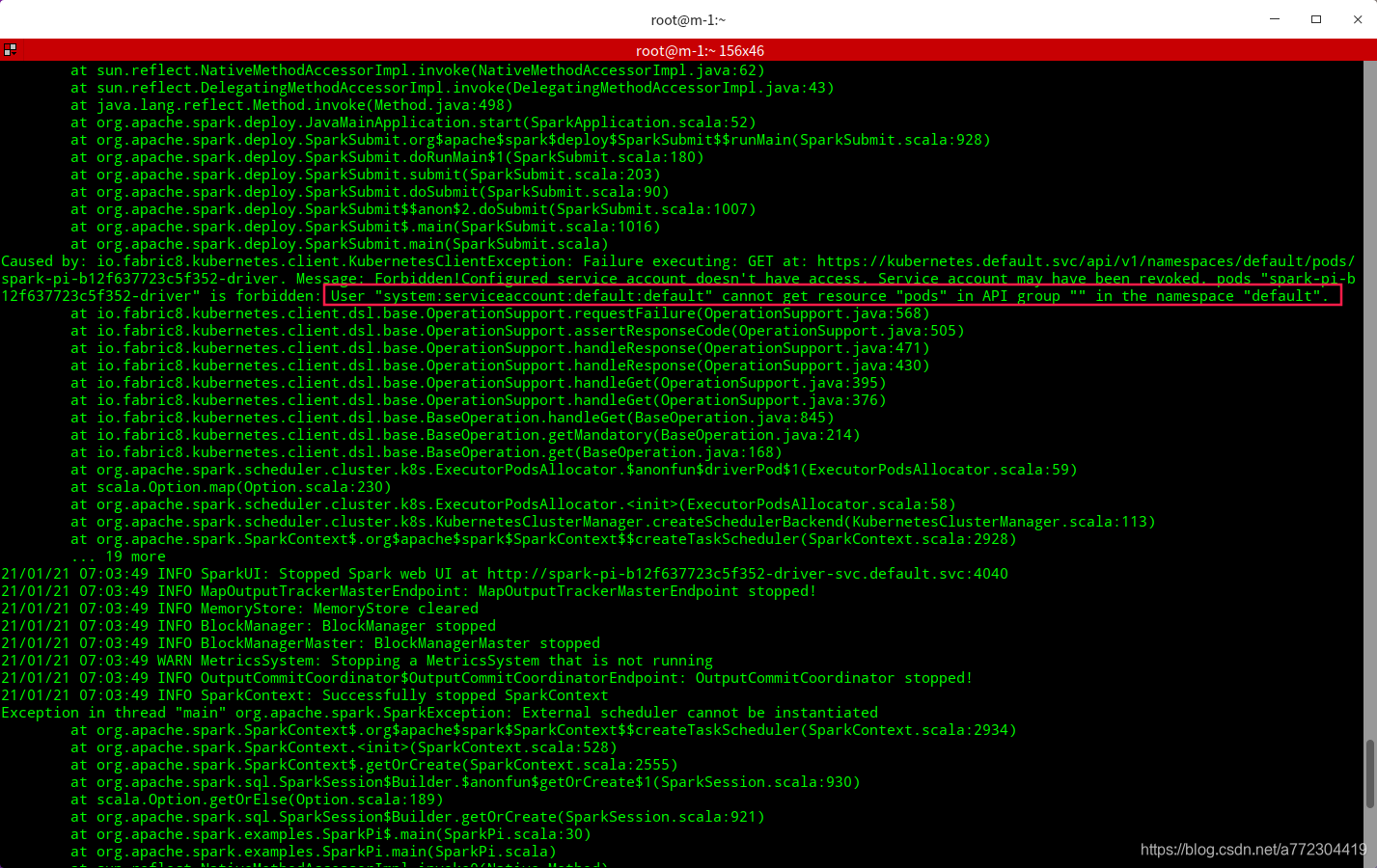Close the root@m-1 terminal window
This screenshot has width=1377, height=868.
[1357, 19]
